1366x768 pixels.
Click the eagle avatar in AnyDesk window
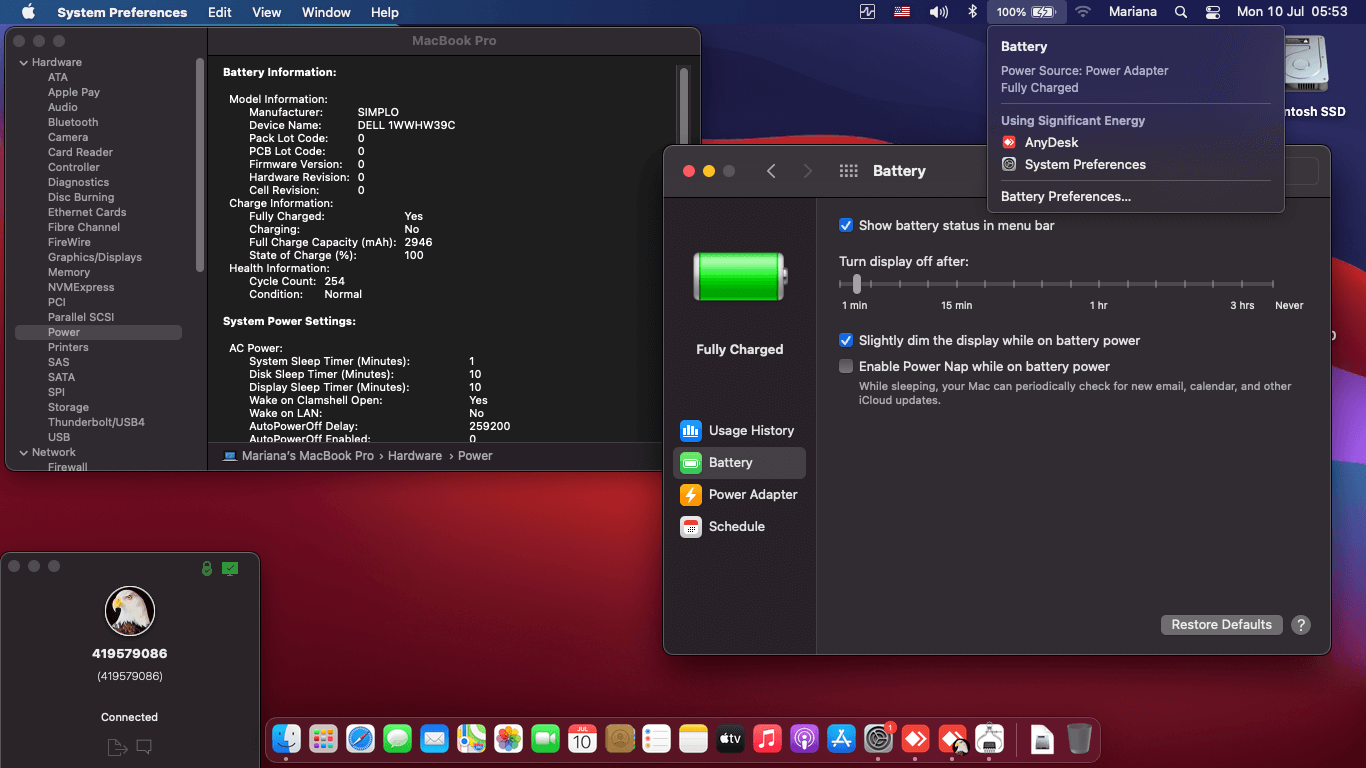pos(130,611)
